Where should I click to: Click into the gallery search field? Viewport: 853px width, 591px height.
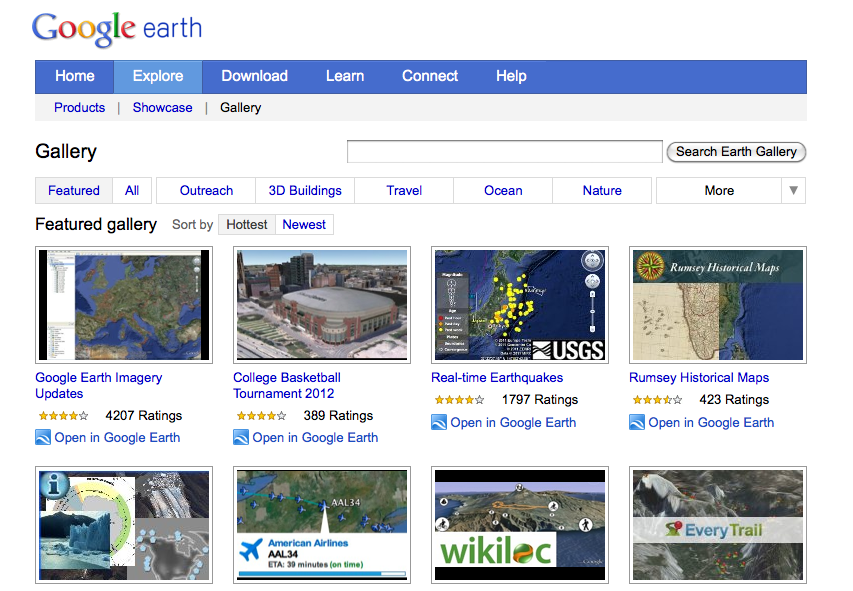click(504, 151)
